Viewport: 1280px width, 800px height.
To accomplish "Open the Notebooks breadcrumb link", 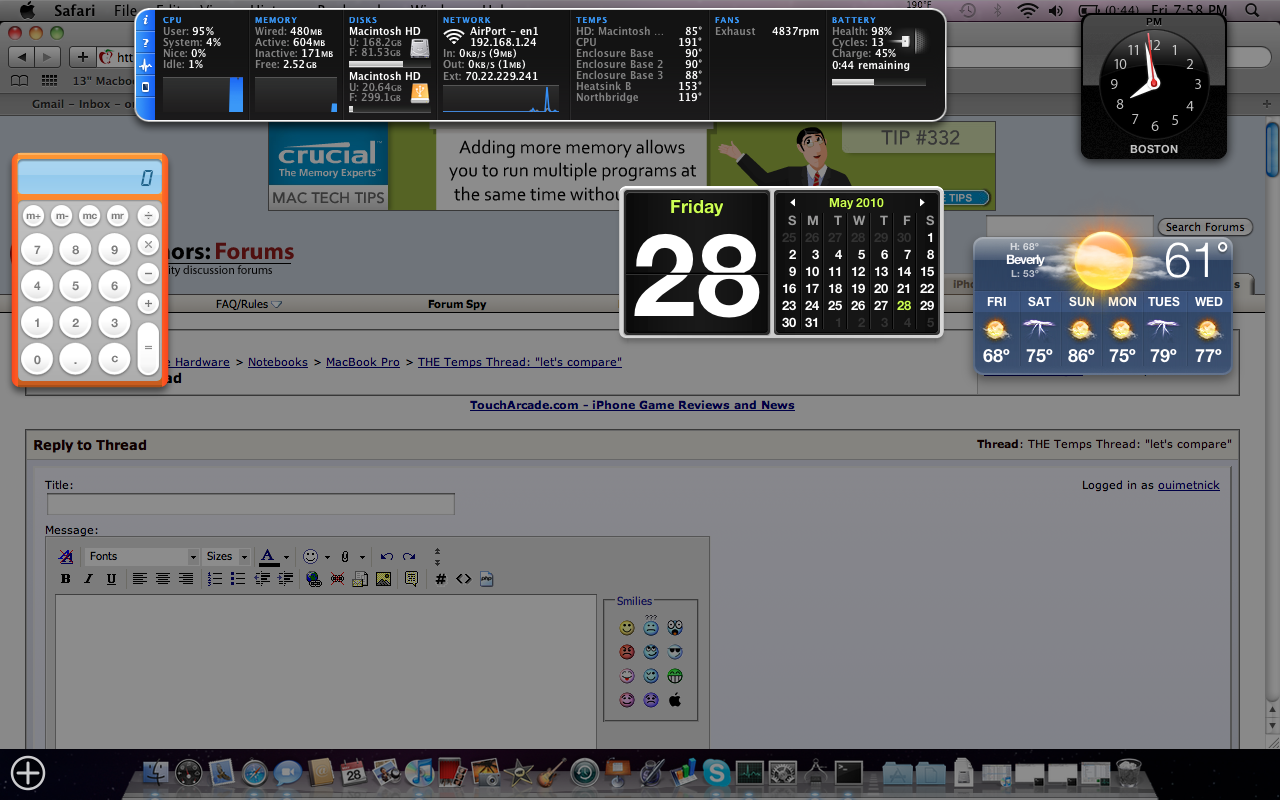I will [x=278, y=362].
